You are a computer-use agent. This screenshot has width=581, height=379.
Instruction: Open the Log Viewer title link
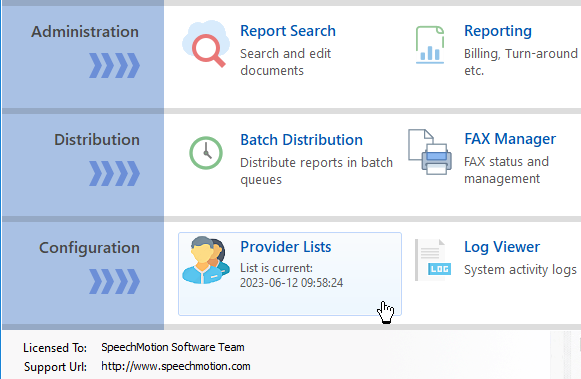[x=502, y=247]
